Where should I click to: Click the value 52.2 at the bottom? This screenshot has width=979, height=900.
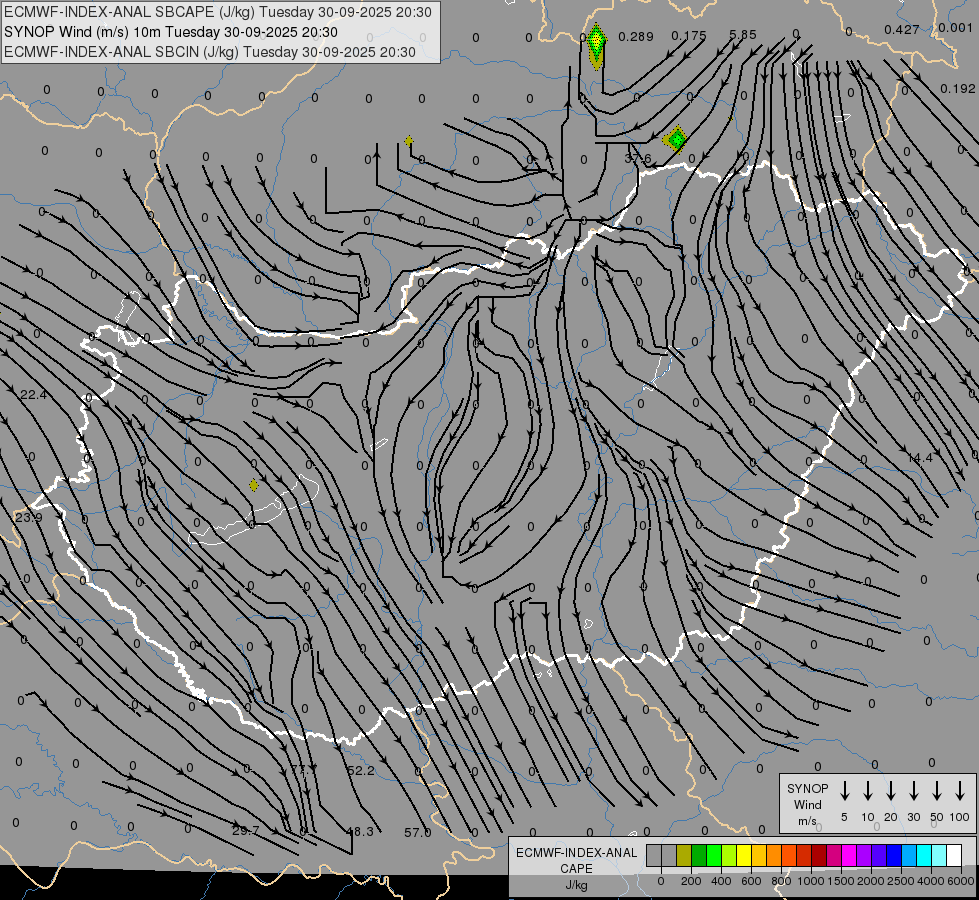tap(361, 771)
